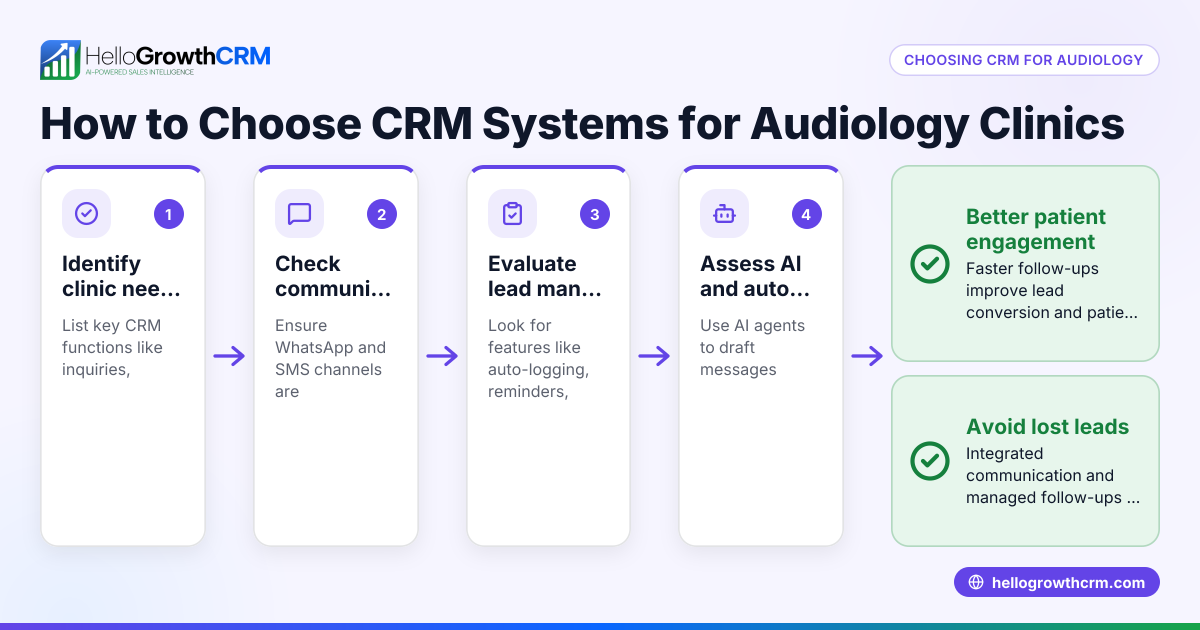Click the checkmark circle icon in step 1 card

pyautogui.click(x=87, y=213)
